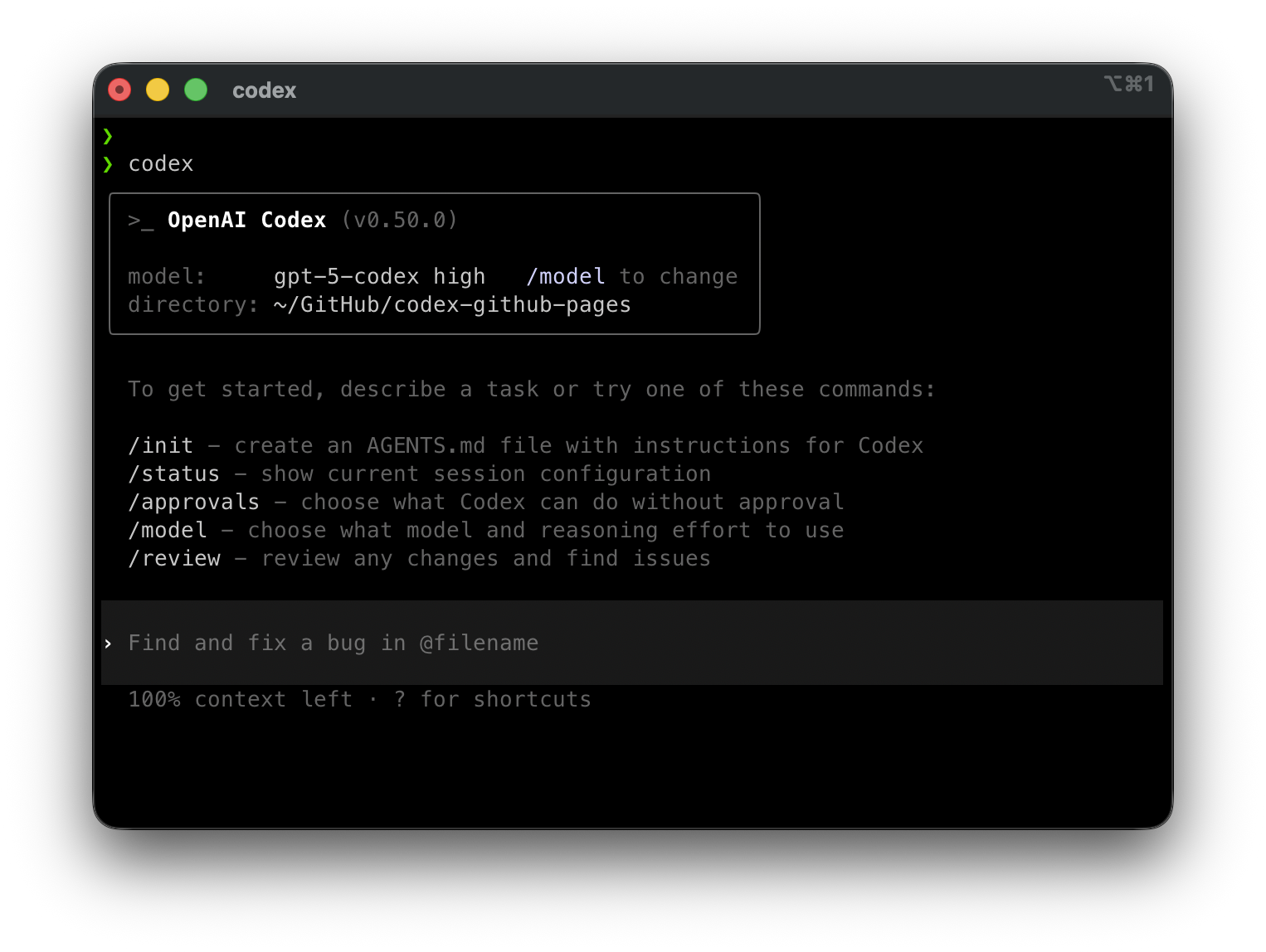
Task: Open /model to change the reasoning model
Action: click(x=168, y=530)
